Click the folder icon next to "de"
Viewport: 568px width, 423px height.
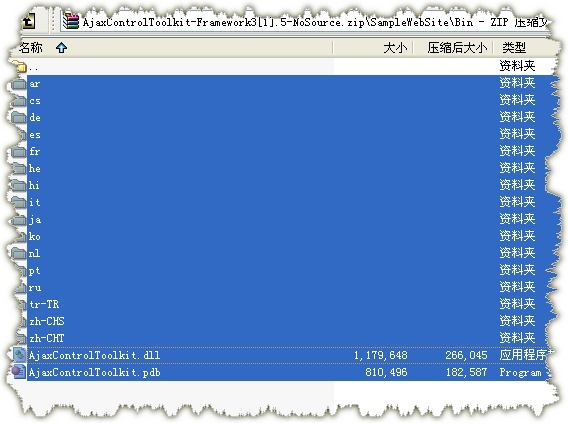(x=18, y=118)
